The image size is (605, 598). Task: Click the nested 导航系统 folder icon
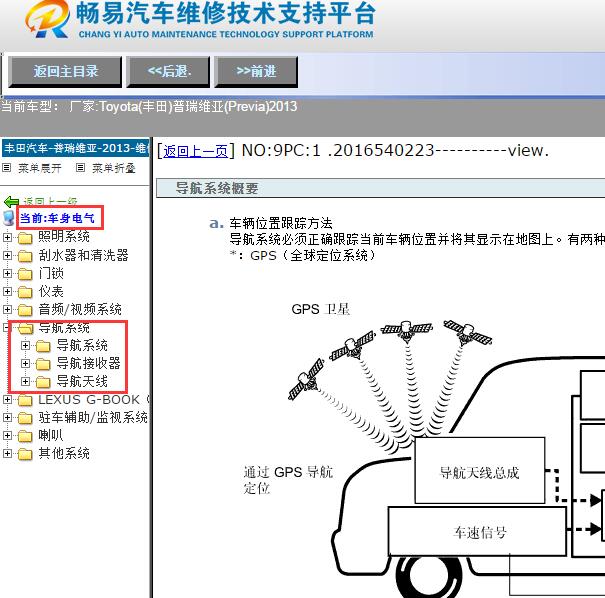43,346
